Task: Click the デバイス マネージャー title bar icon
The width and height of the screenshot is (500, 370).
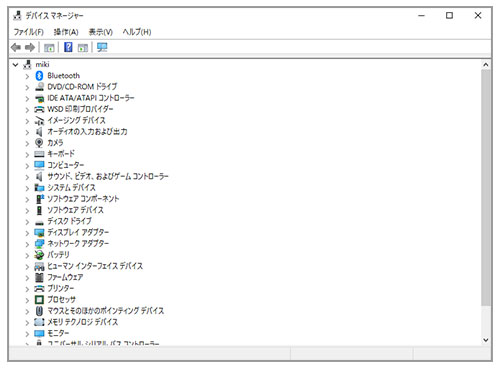Action: tap(17, 15)
